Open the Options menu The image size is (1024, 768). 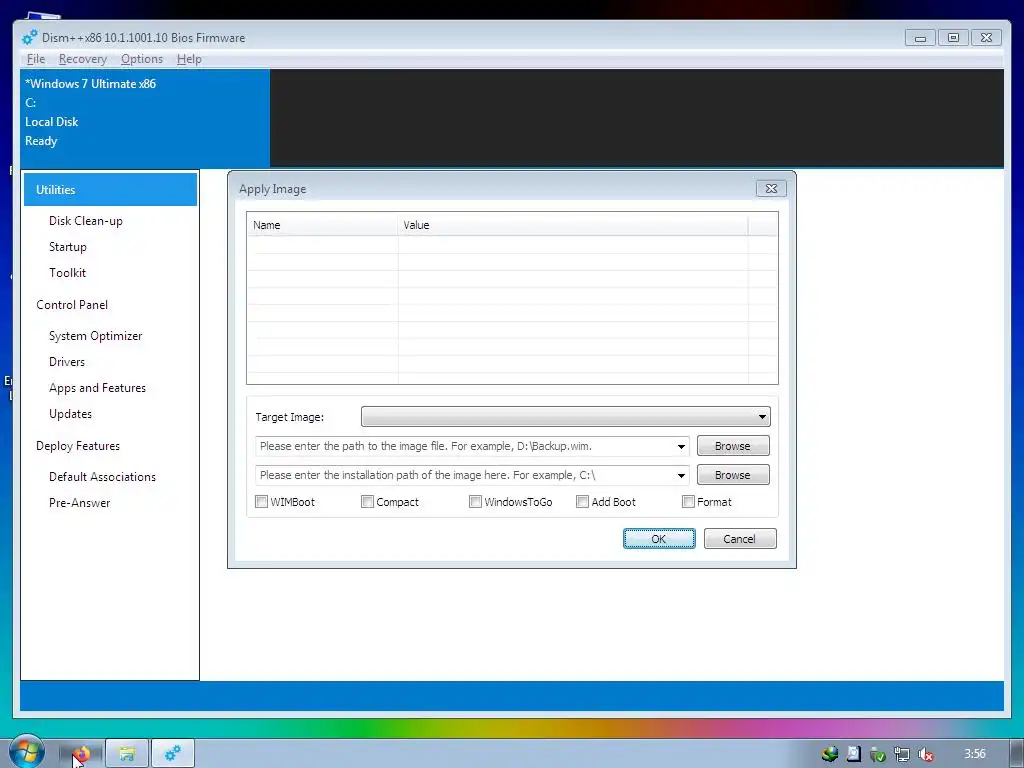pos(142,59)
